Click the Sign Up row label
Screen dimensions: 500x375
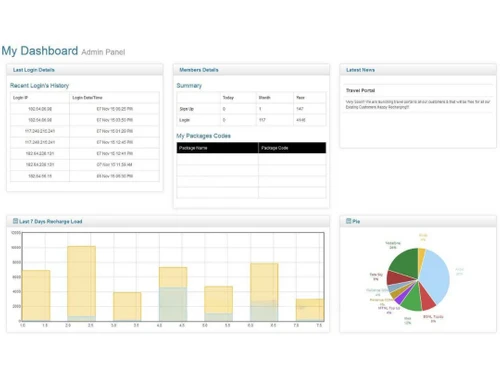(186, 109)
